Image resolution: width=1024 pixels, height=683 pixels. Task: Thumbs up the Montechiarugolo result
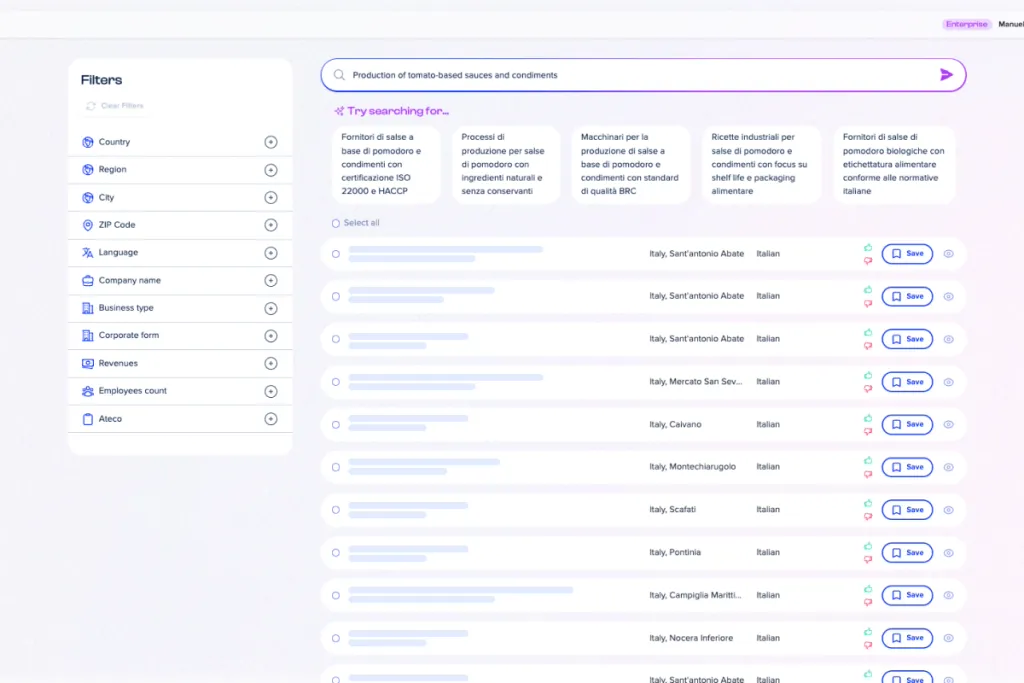point(868,461)
